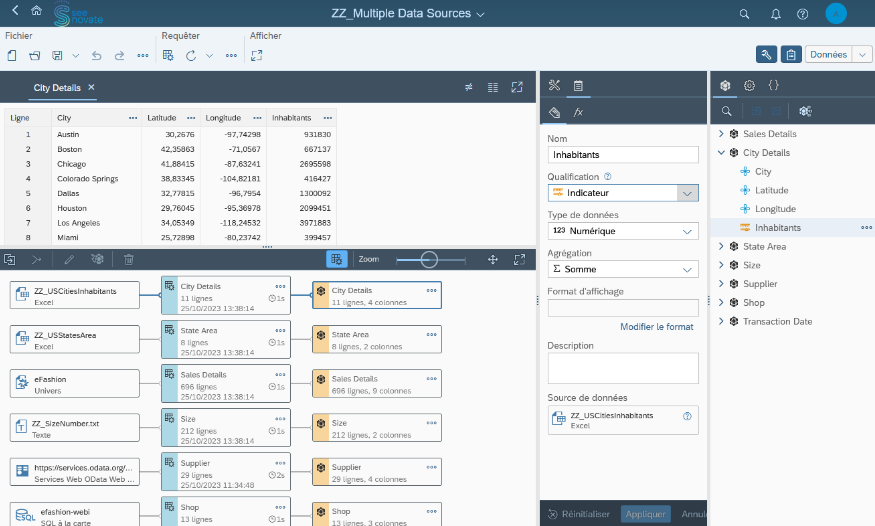Click the open document folder icon
This screenshot has height=526, width=875.
click(35, 55)
